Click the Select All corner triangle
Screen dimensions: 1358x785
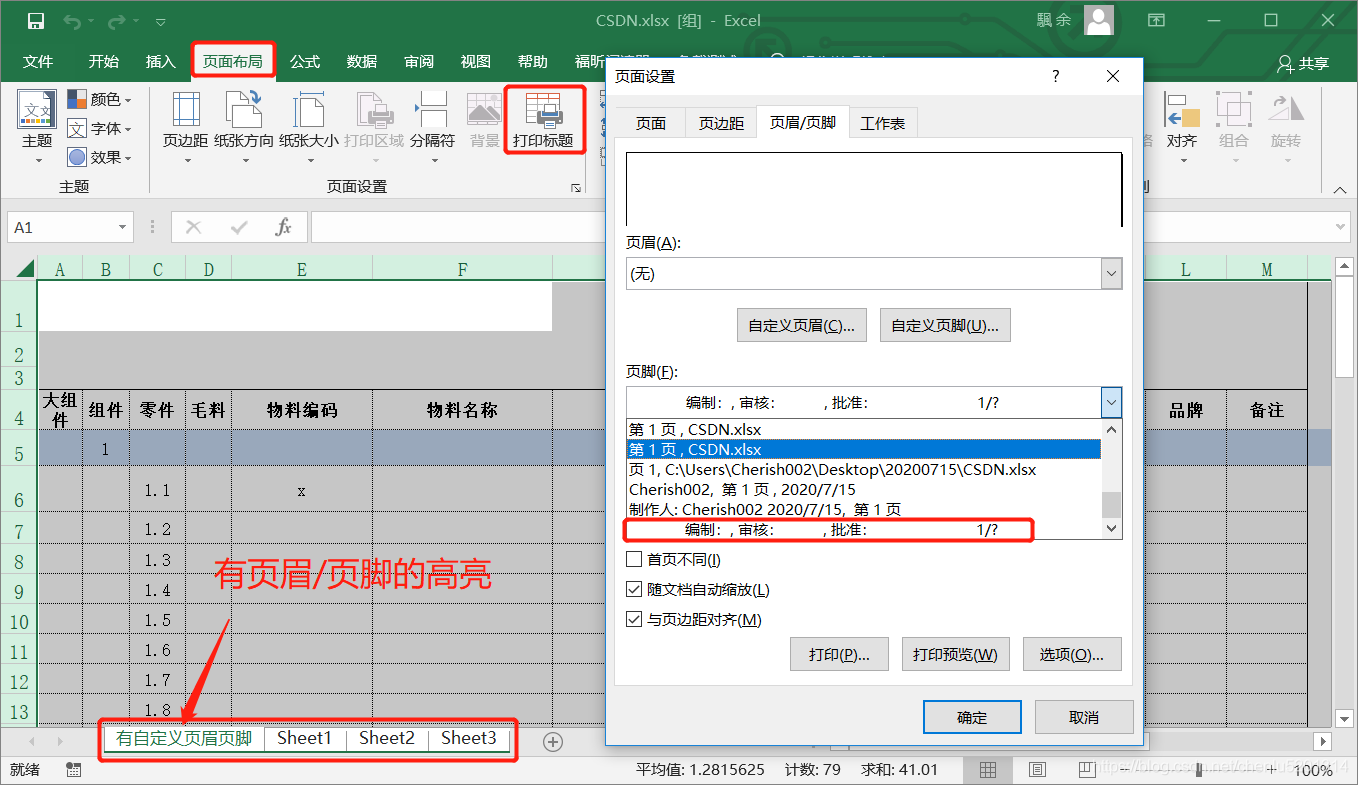(x=24, y=268)
